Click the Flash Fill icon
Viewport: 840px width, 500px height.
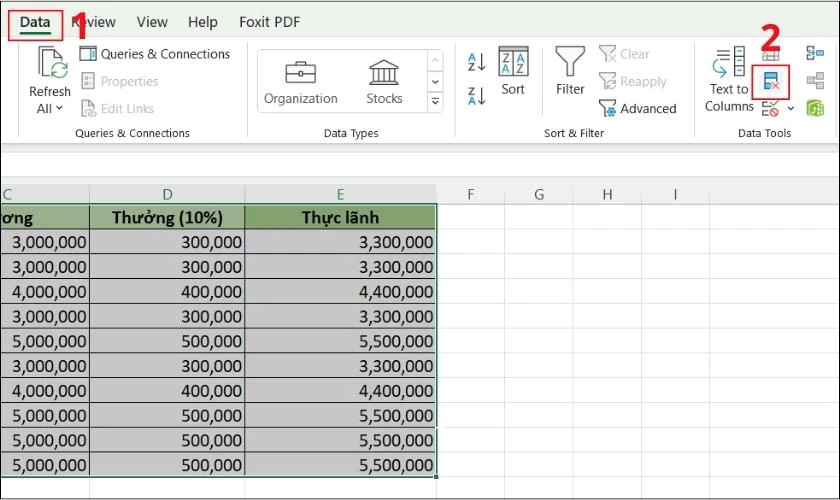[771, 56]
